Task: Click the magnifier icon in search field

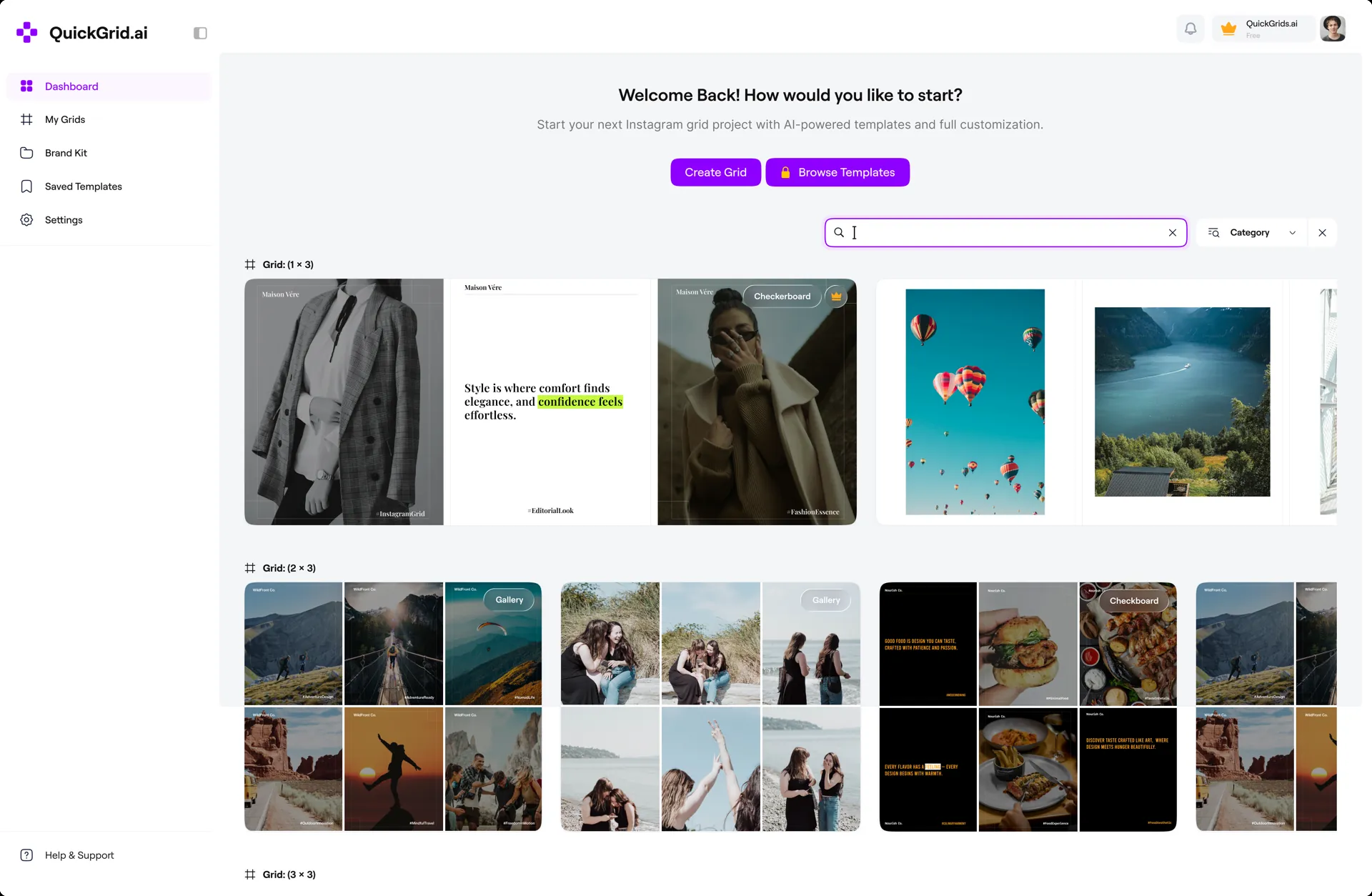Action: [x=839, y=233]
